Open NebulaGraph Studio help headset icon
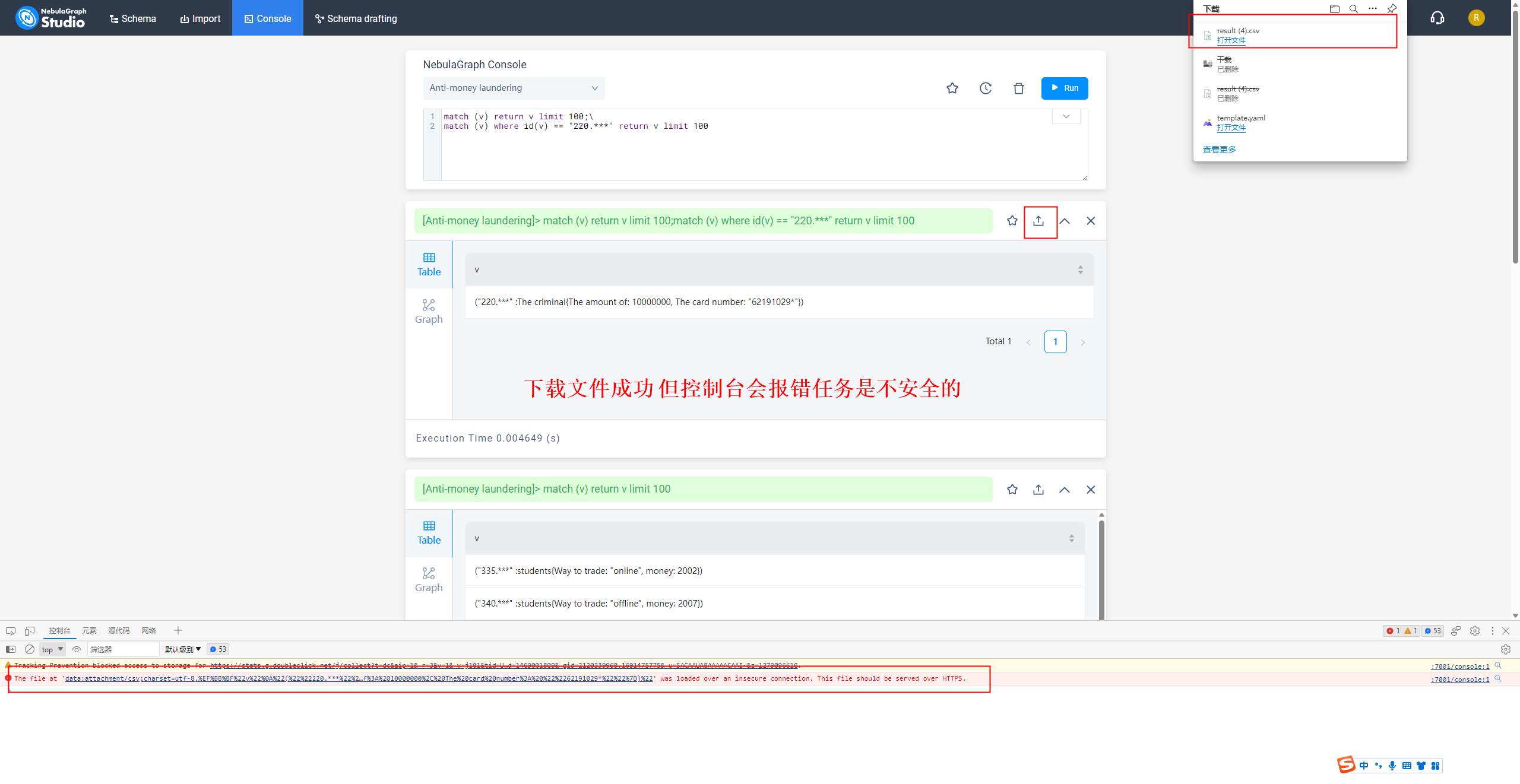Viewport: 1520px width, 784px height. click(1437, 18)
